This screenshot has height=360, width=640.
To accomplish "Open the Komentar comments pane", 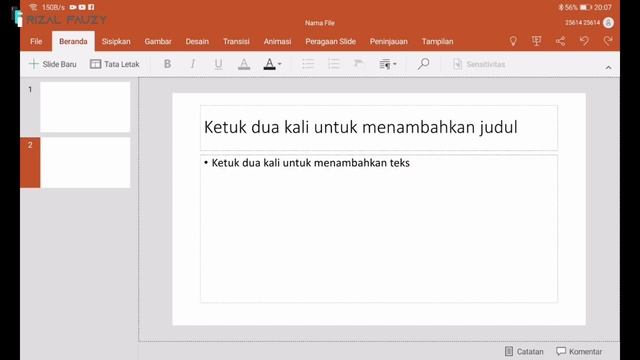I will (x=579, y=351).
